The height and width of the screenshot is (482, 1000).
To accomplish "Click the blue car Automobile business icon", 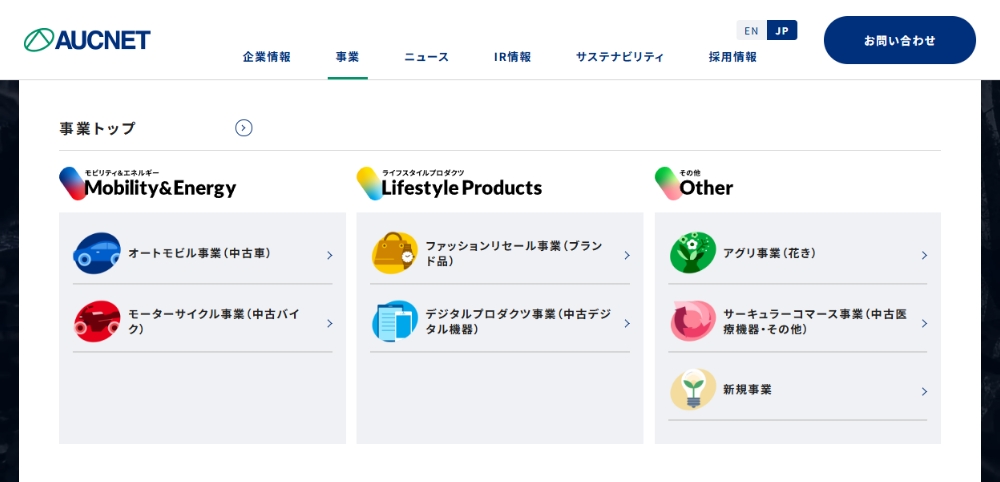I will 97,253.
